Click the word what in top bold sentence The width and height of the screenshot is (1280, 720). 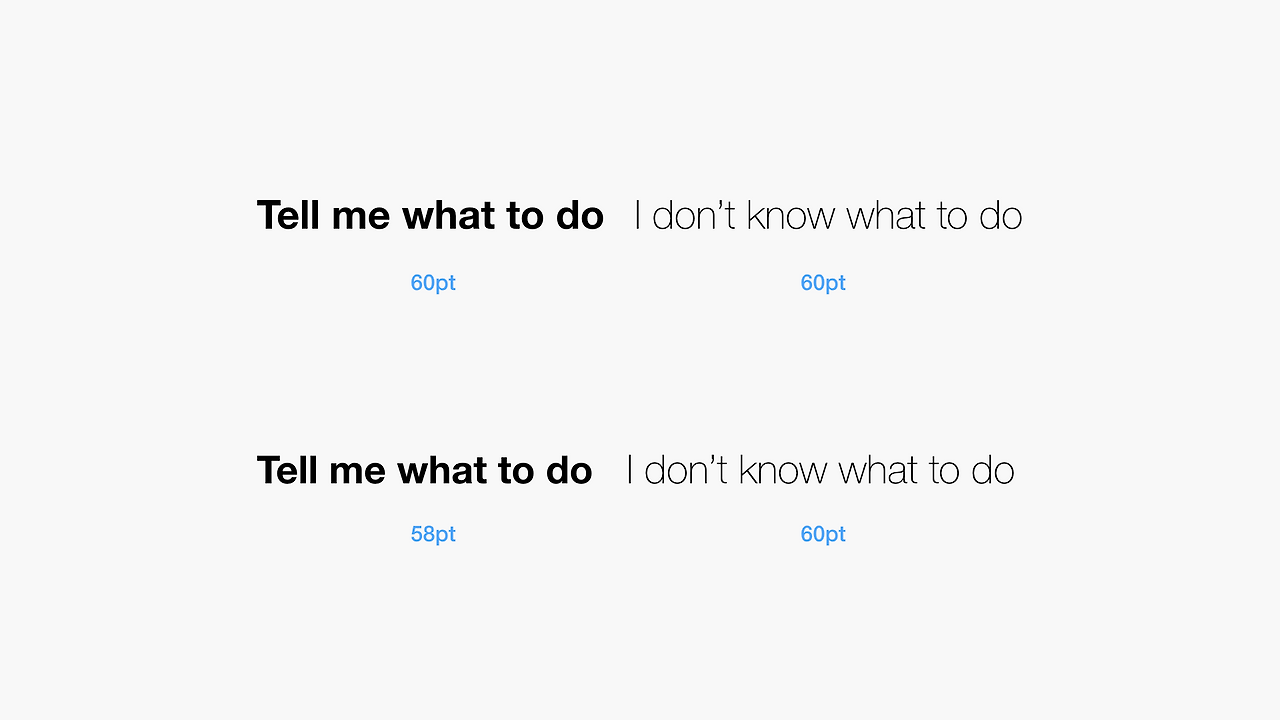[448, 215]
